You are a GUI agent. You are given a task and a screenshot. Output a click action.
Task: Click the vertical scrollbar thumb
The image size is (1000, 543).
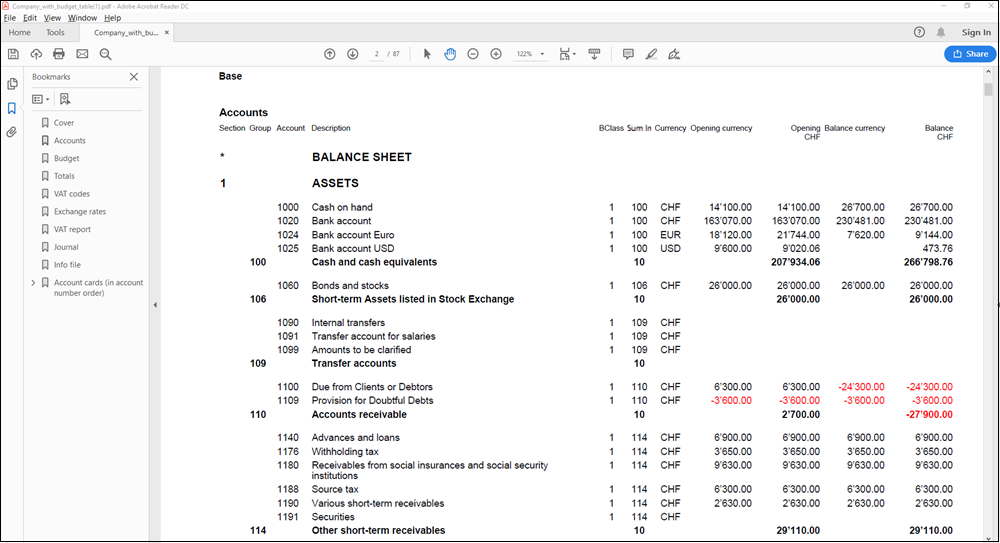click(988, 89)
